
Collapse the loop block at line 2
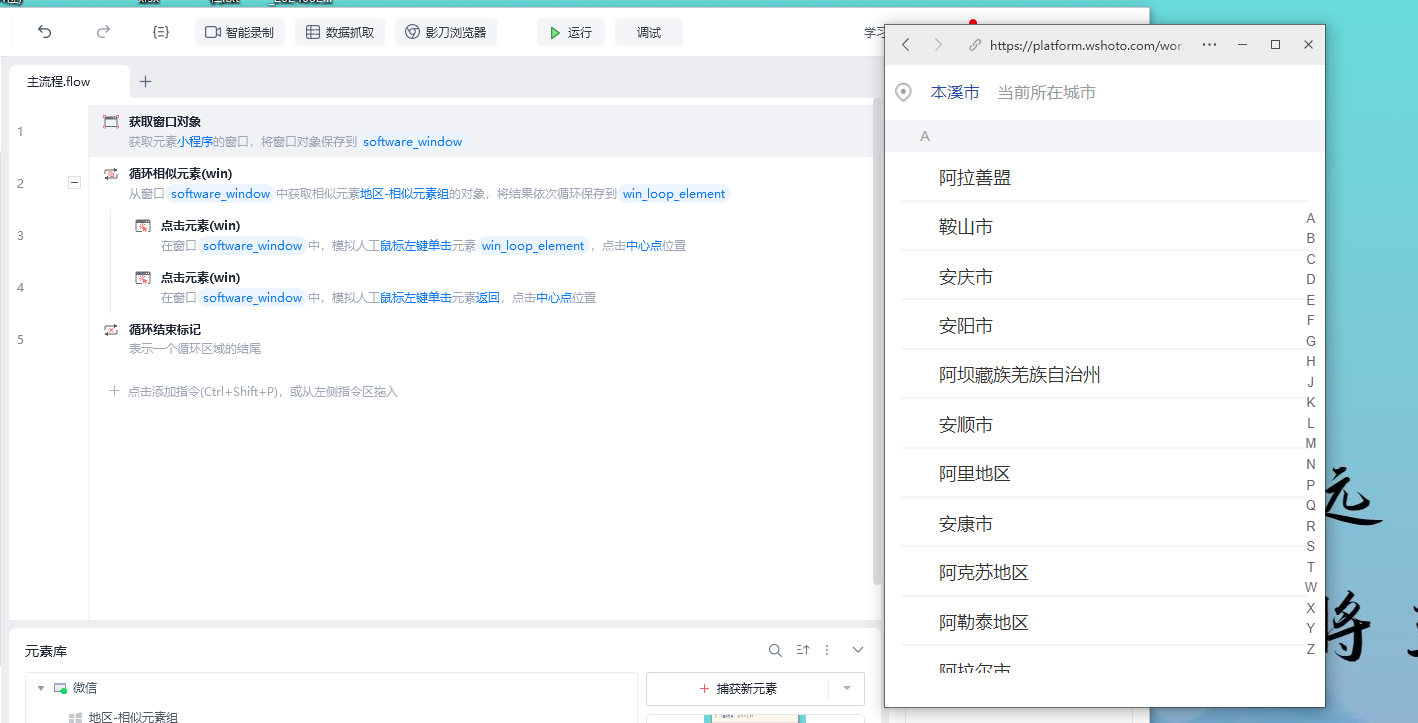tap(74, 183)
